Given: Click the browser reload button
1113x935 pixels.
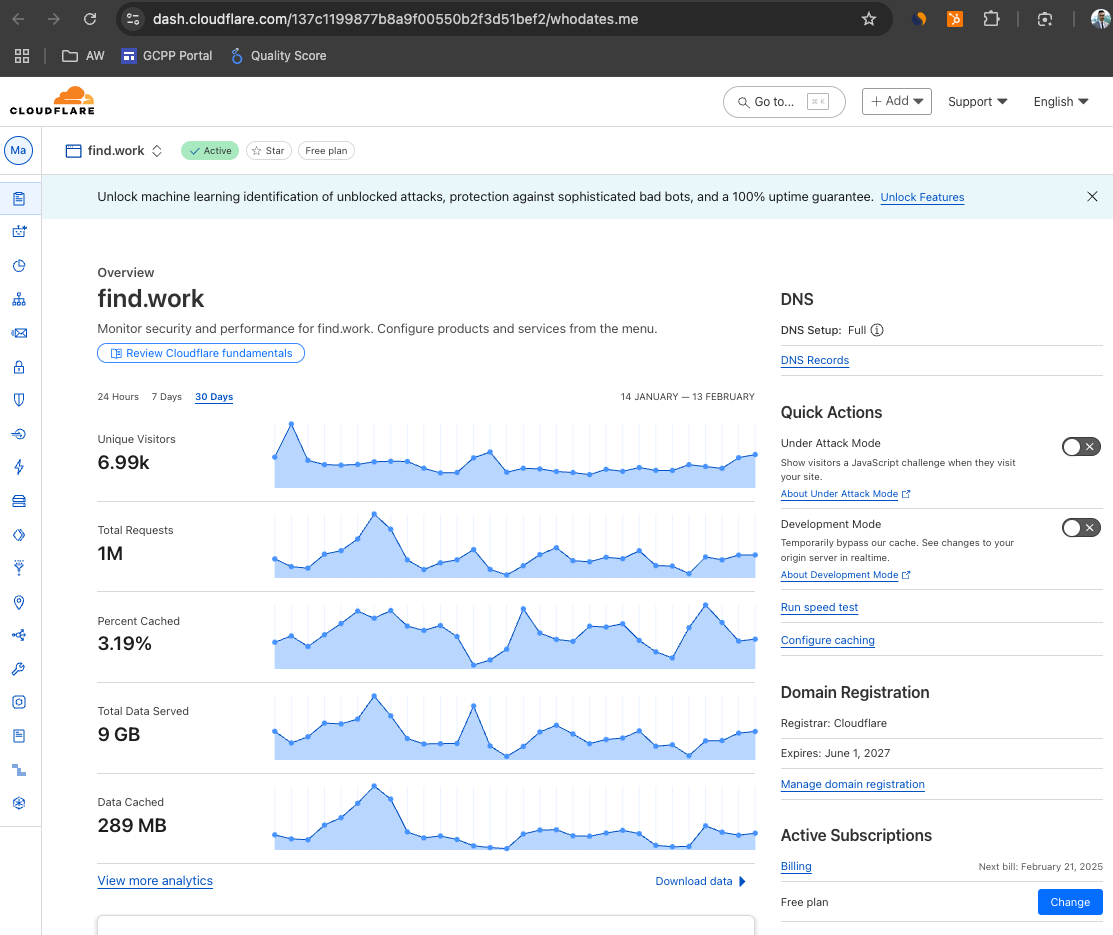Looking at the screenshot, I should [89, 19].
